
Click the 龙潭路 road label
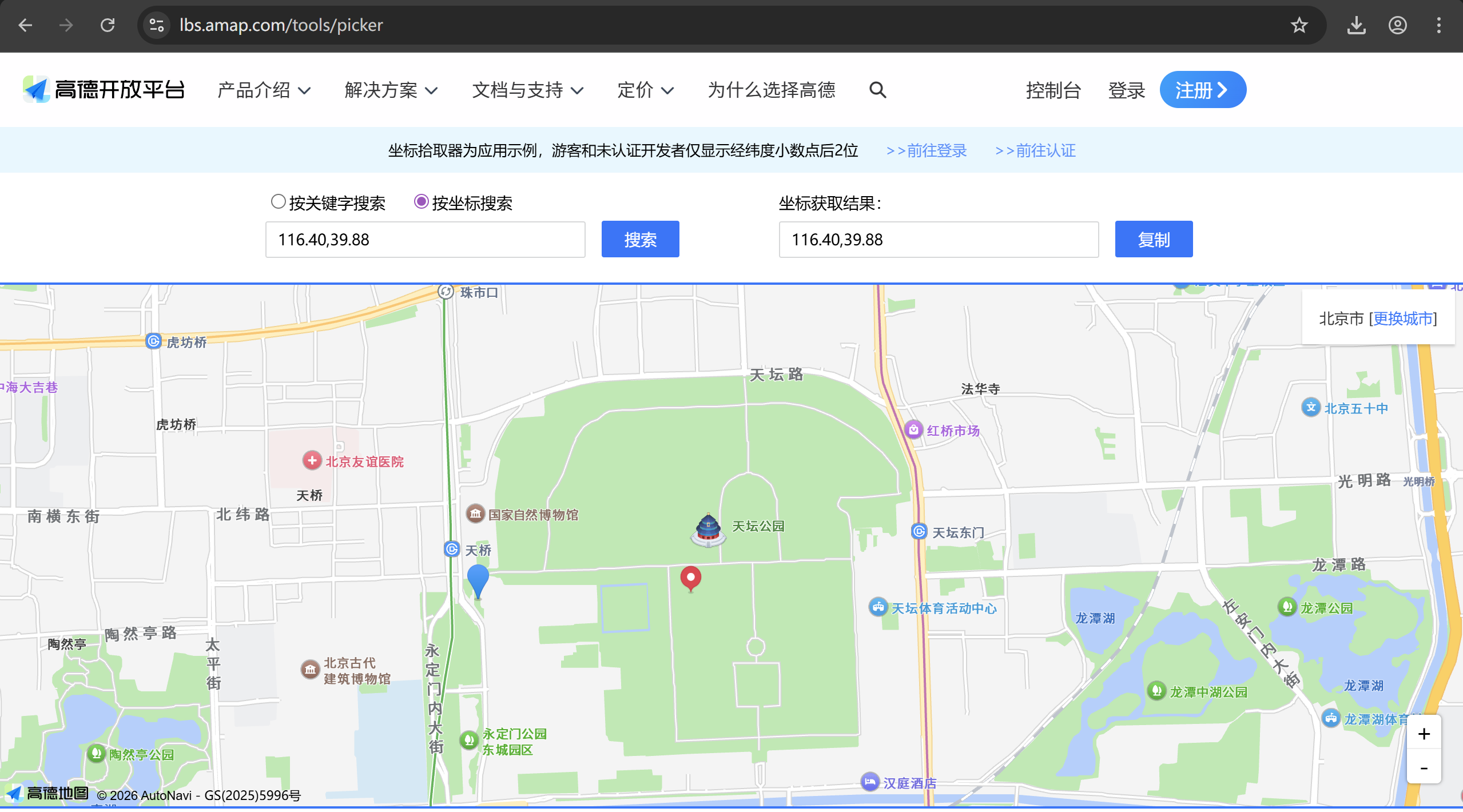tap(1339, 565)
